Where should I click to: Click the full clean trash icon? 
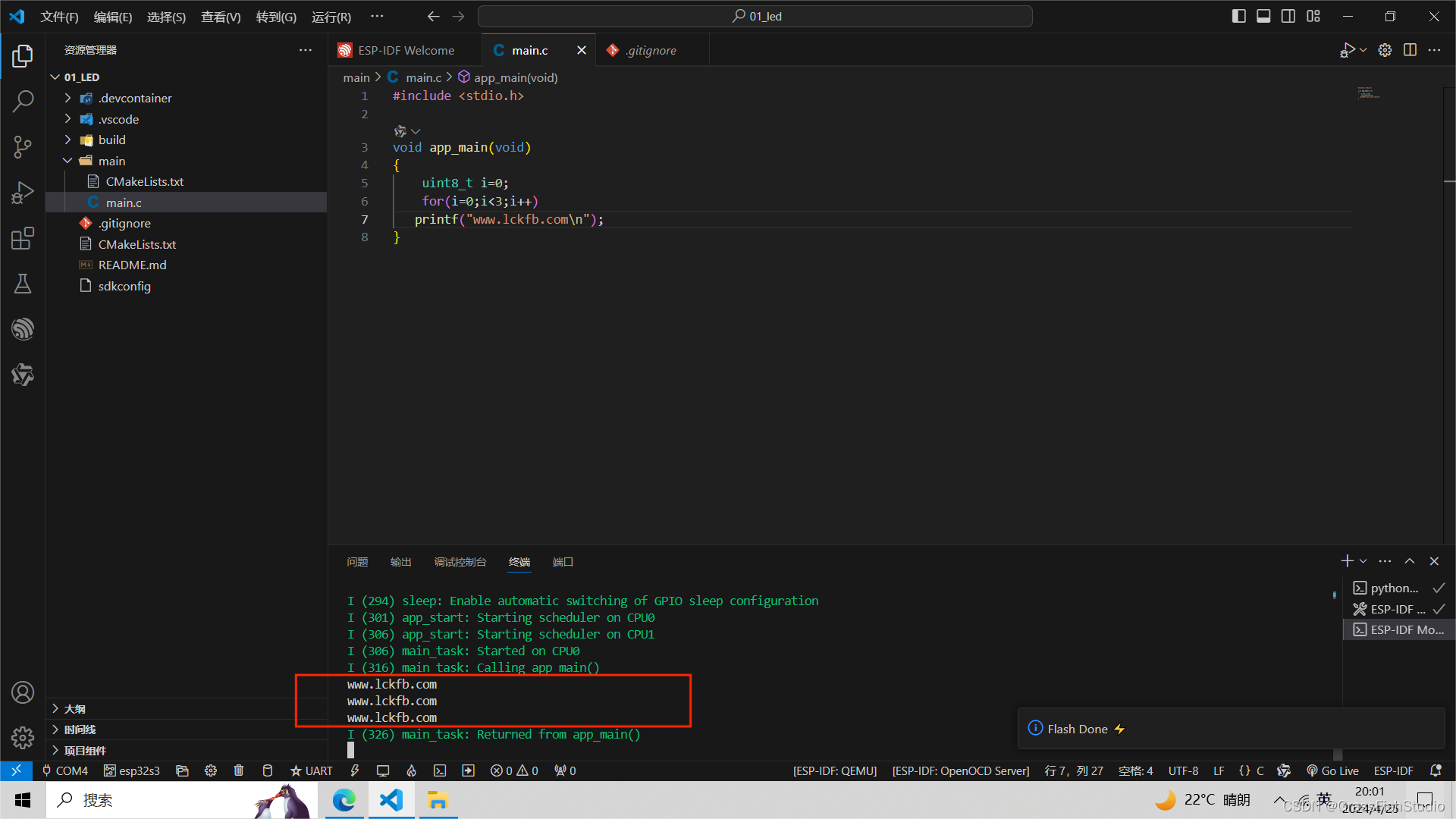[x=239, y=770]
